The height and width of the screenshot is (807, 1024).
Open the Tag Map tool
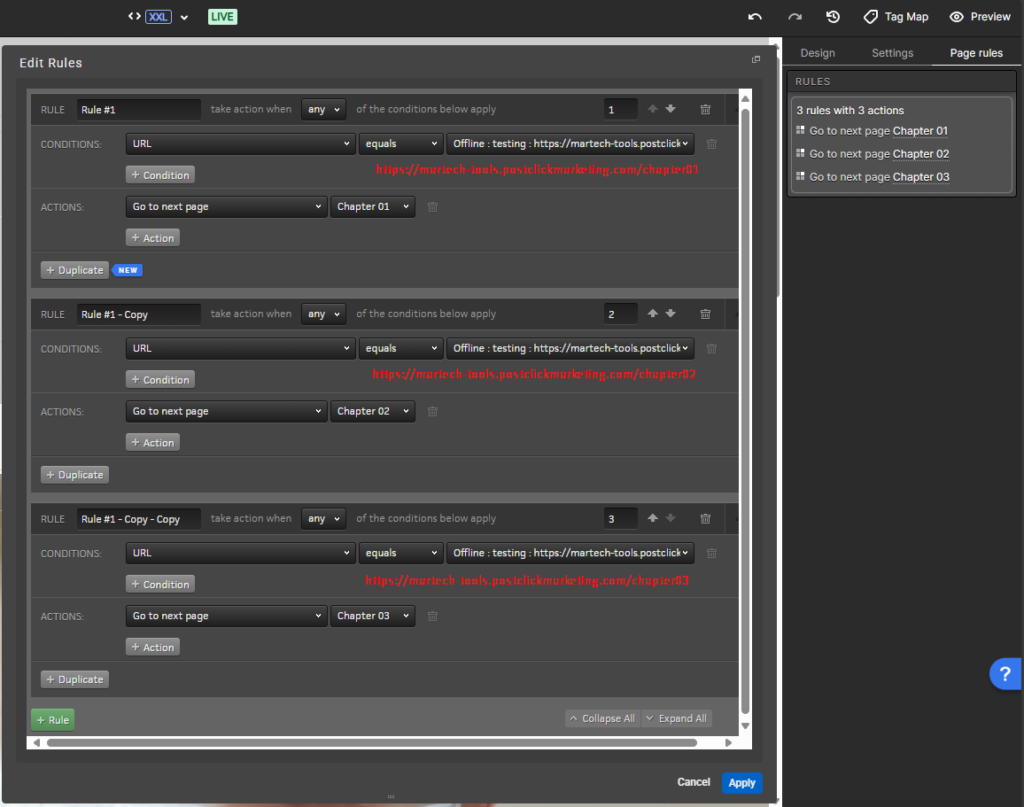pos(896,17)
